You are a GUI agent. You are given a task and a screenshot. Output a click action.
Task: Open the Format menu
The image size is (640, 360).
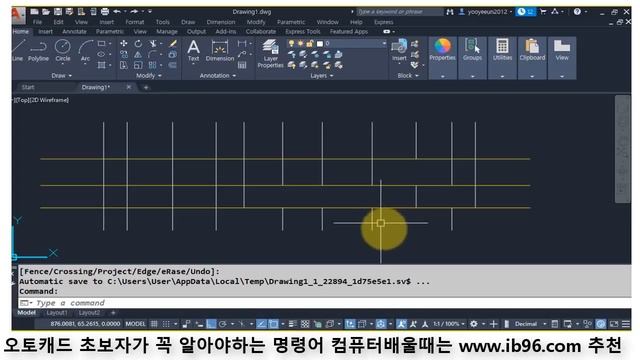(x=135, y=22)
